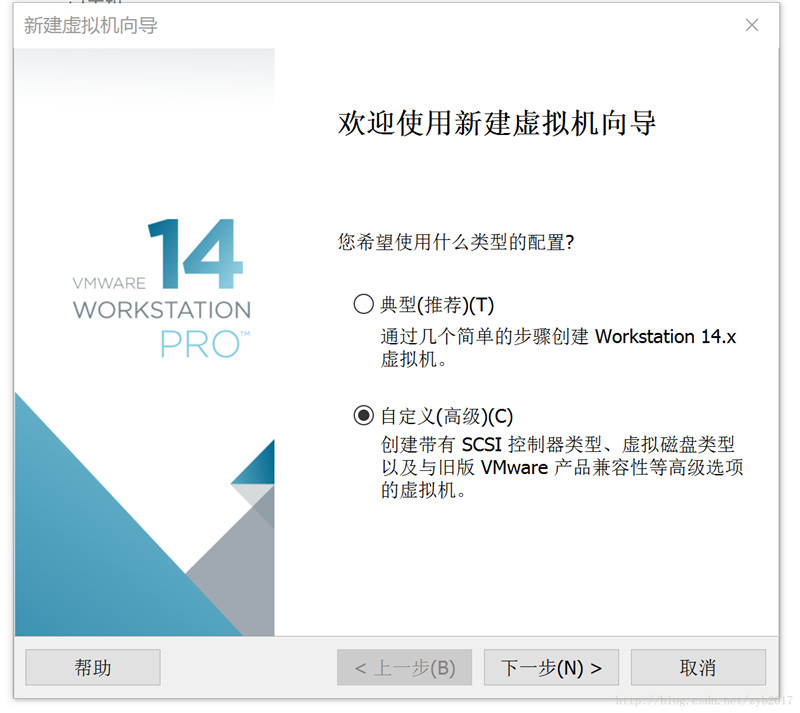
Task: Click the greyed-out < 上一步(B) button
Action: pyautogui.click(x=404, y=668)
